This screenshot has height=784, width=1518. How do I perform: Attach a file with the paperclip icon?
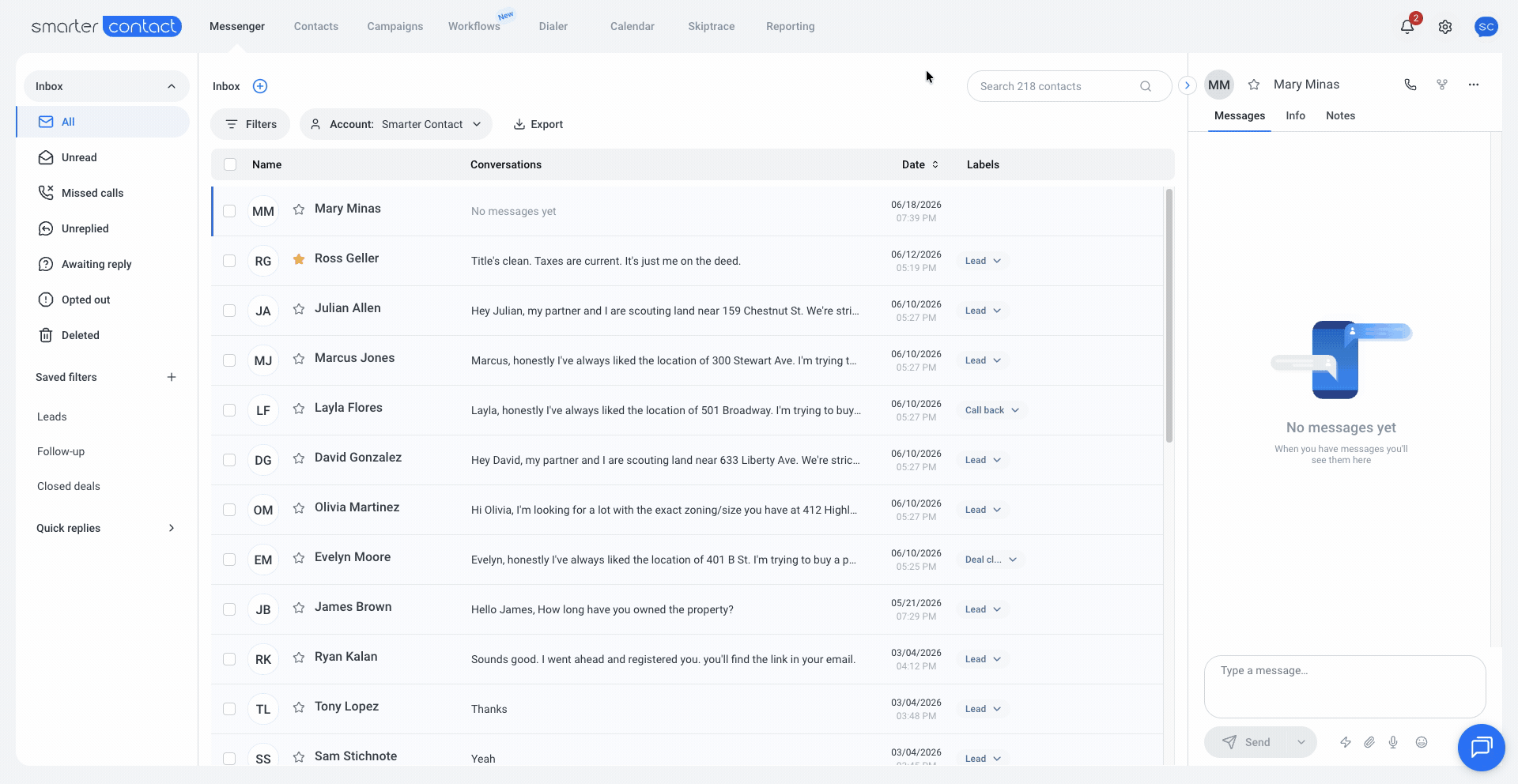pyautogui.click(x=1369, y=742)
